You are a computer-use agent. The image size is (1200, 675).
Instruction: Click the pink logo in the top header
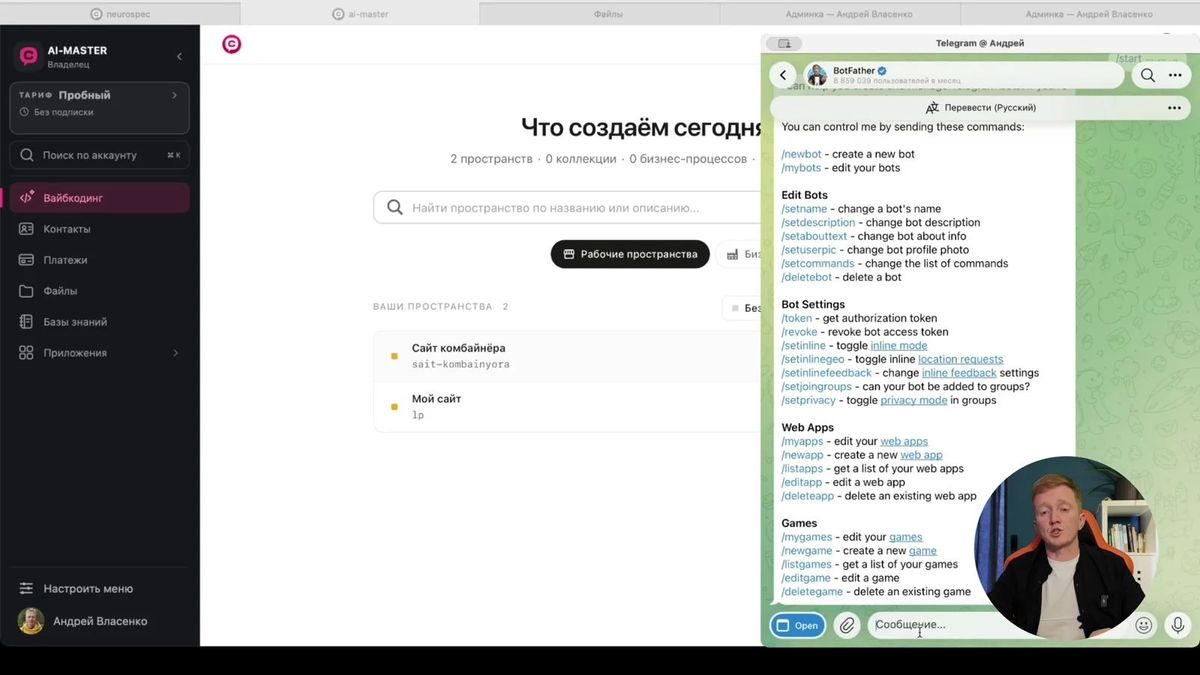pos(231,44)
